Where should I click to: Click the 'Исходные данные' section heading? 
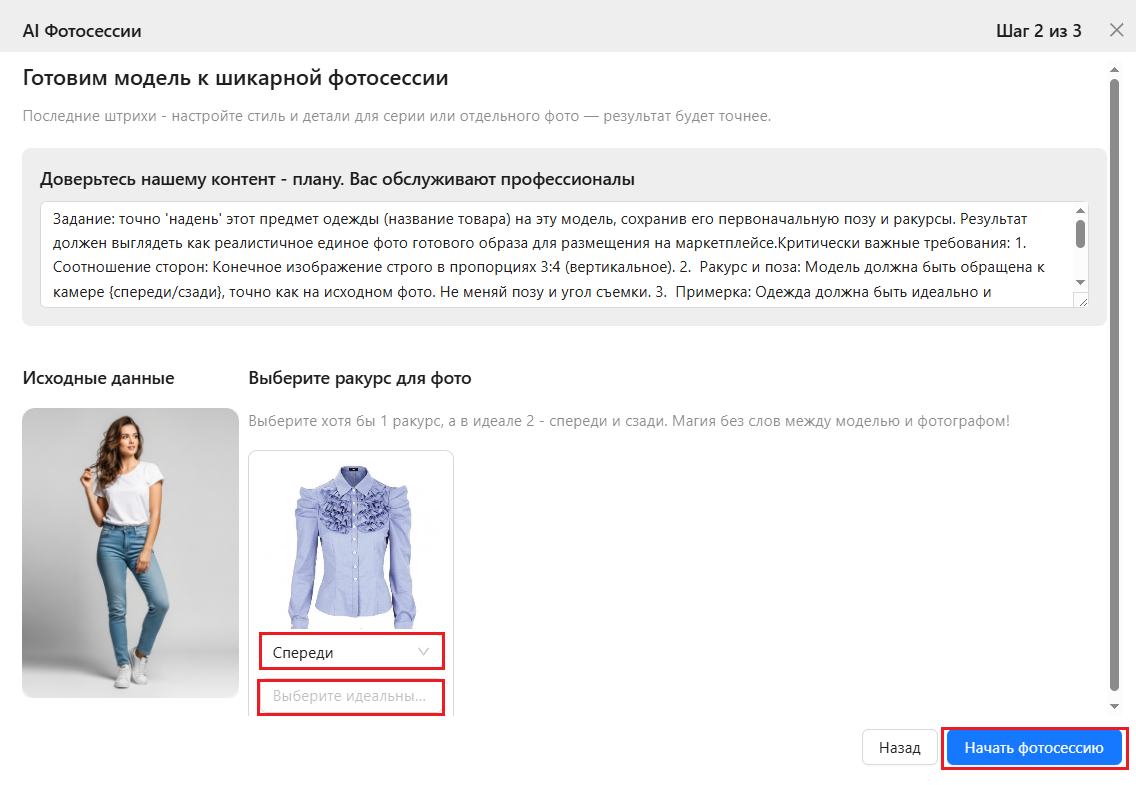coord(98,378)
